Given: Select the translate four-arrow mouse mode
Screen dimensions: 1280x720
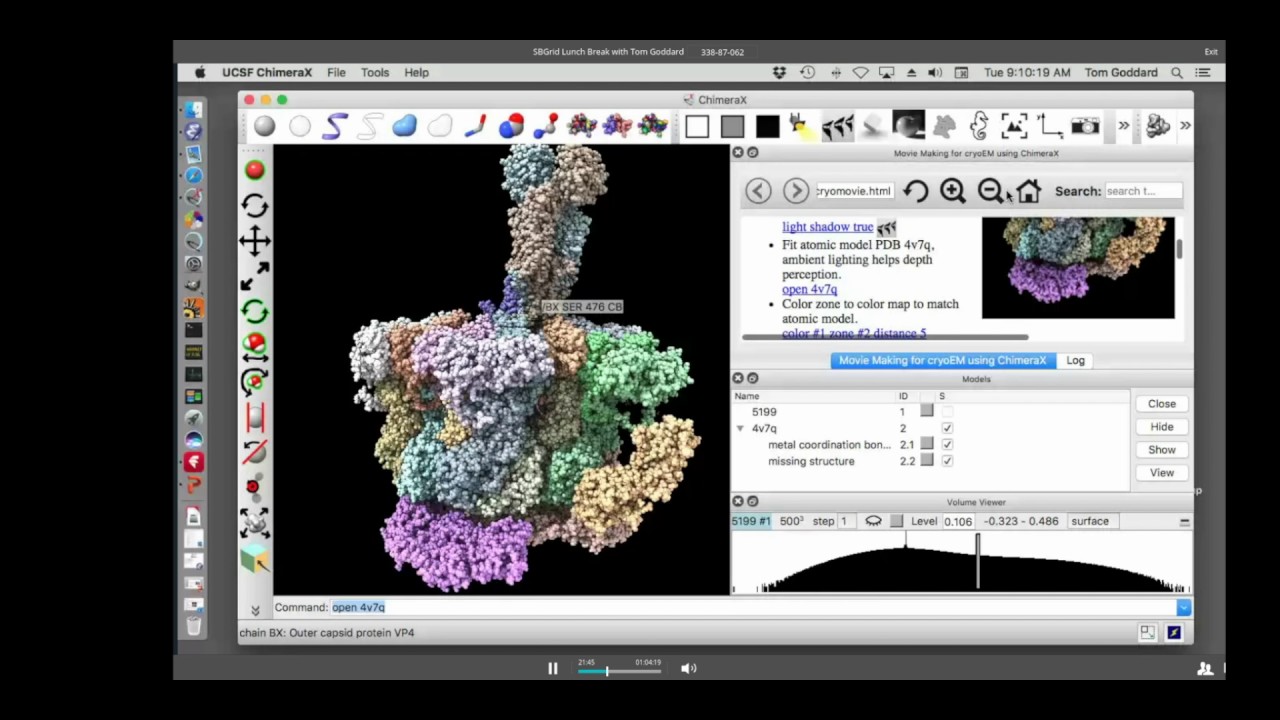Looking at the screenshot, I should tap(255, 241).
